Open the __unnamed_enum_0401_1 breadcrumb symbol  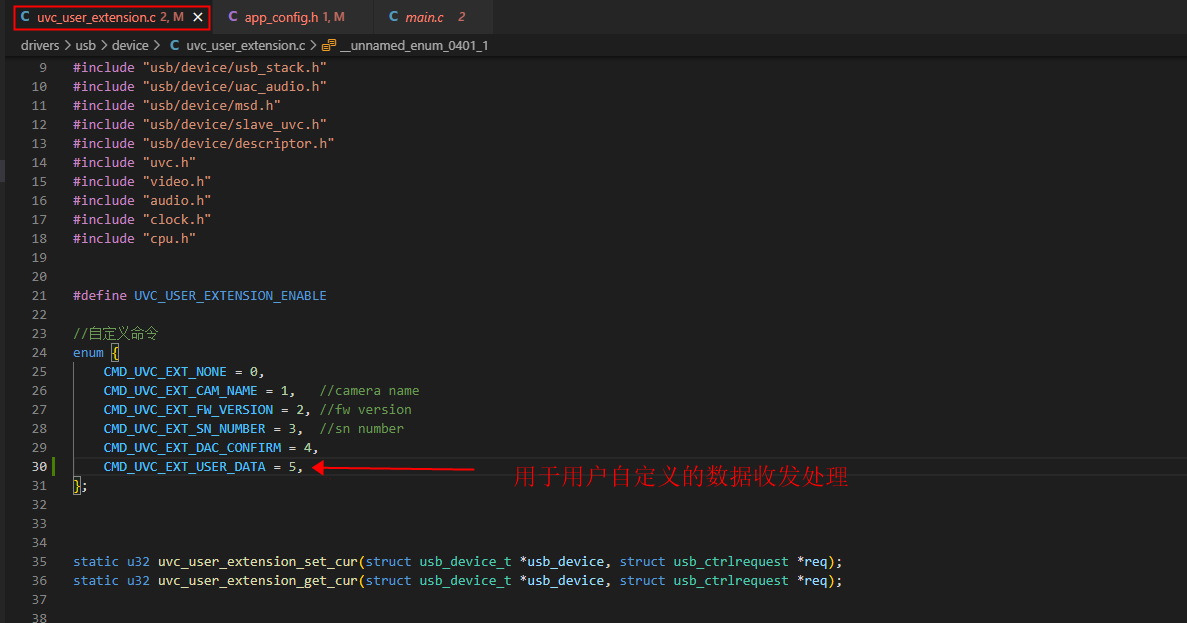click(414, 45)
